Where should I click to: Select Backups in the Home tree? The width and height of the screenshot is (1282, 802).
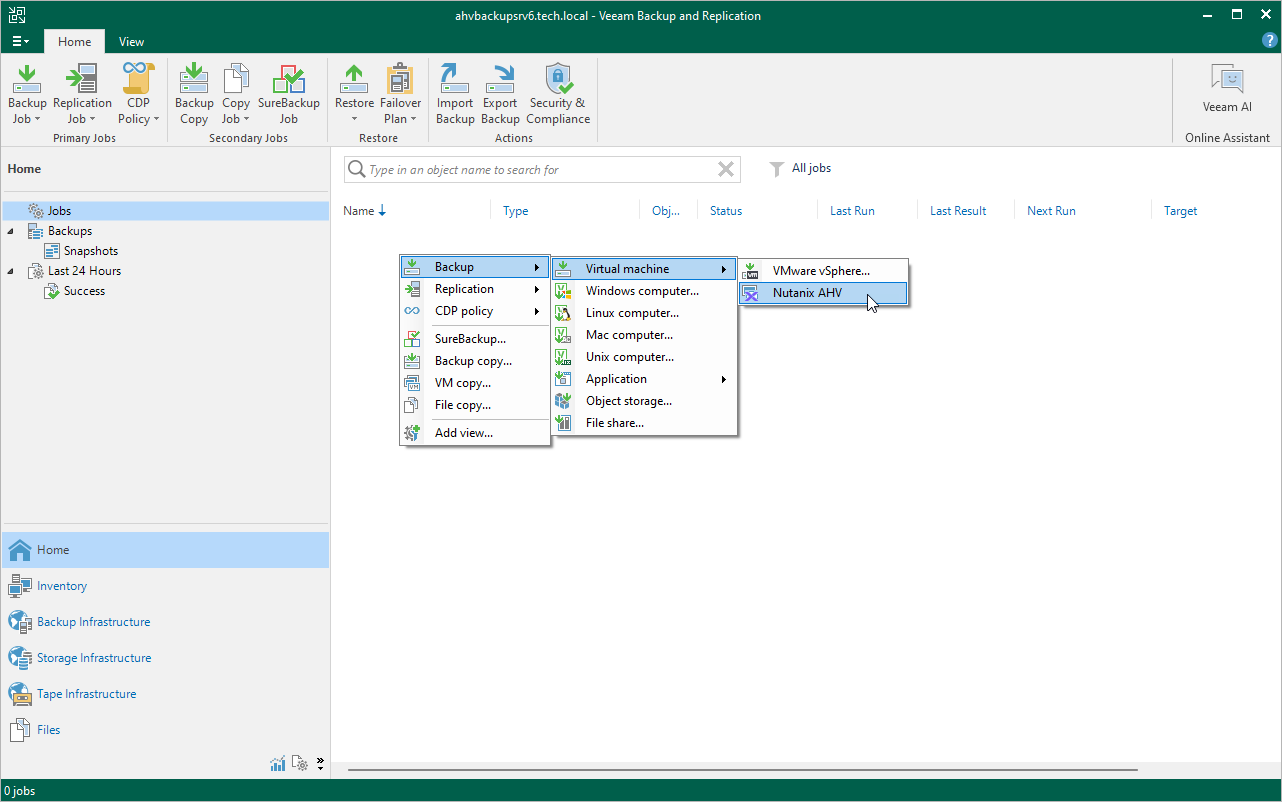pyautogui.click(x=70, y=231)
